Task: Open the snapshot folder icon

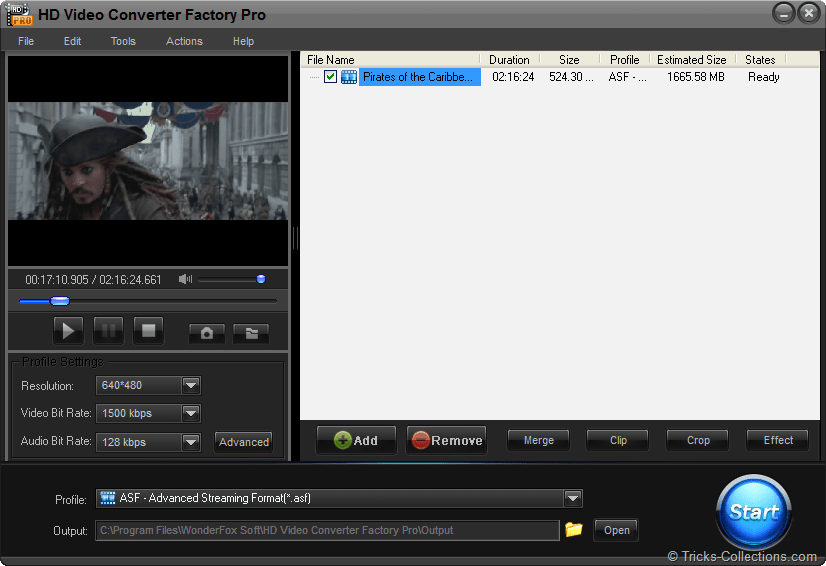Action: coord(251,333)
